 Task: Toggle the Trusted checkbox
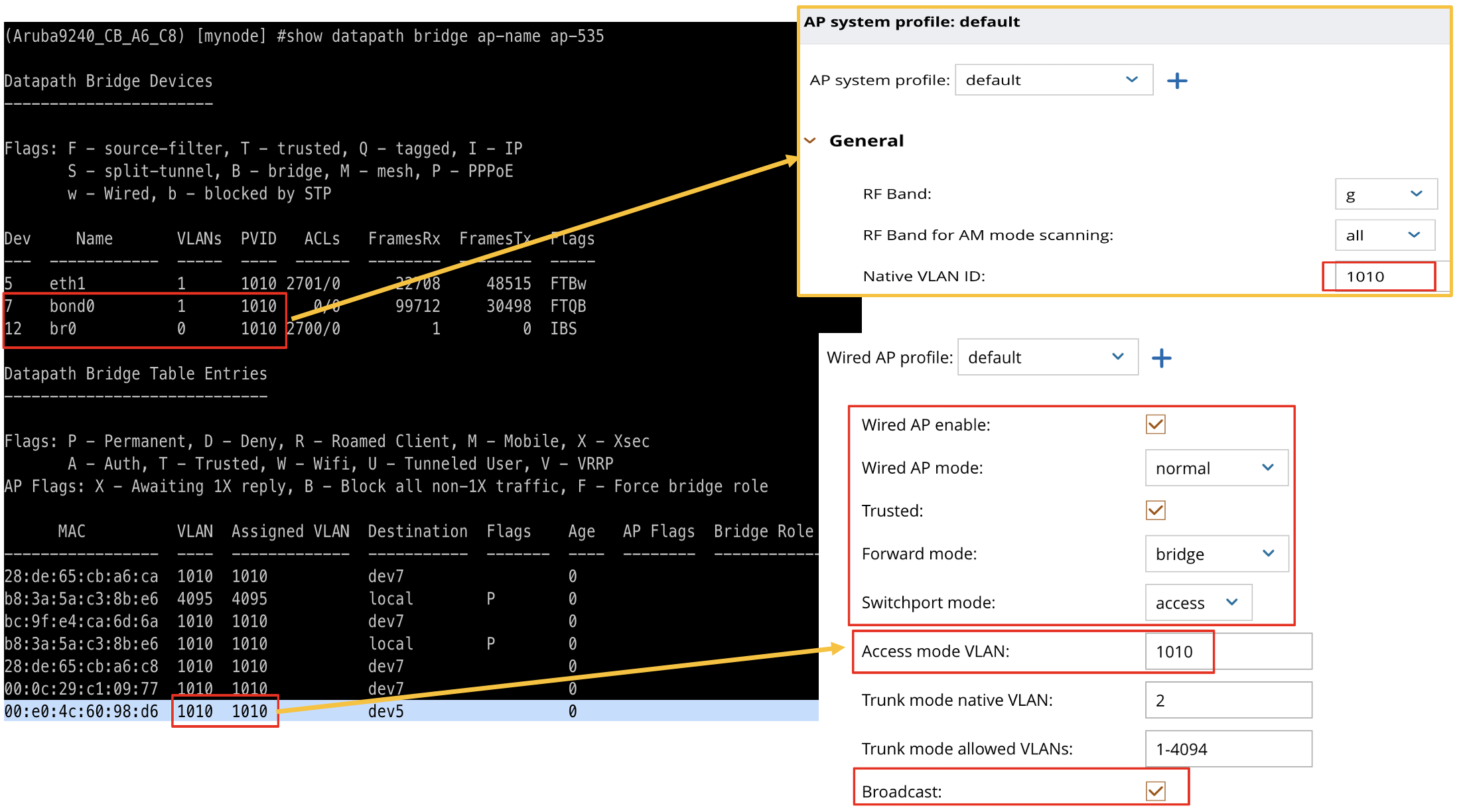tap(1156, 510)
